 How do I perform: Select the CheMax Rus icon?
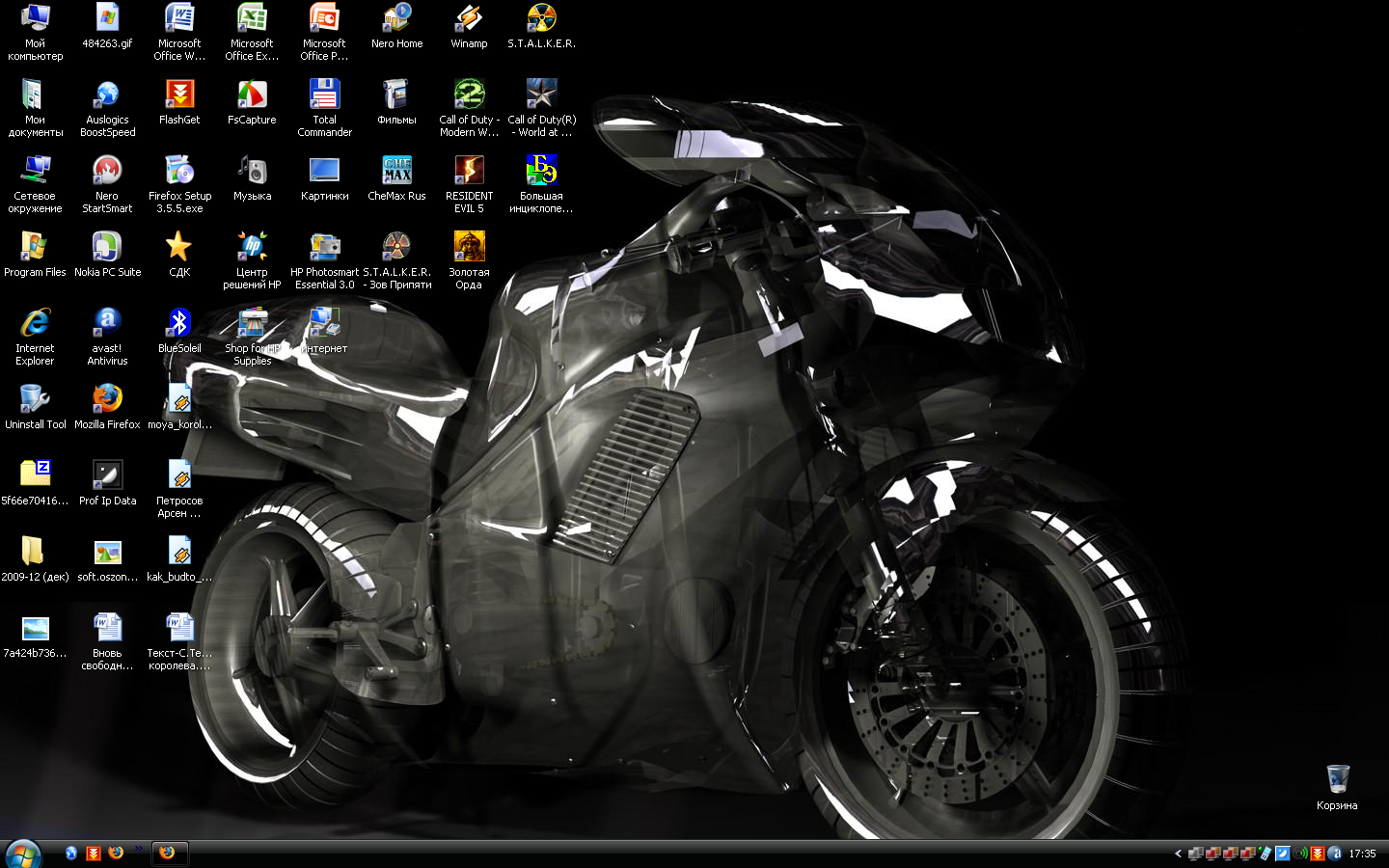(x=396, y=171)
